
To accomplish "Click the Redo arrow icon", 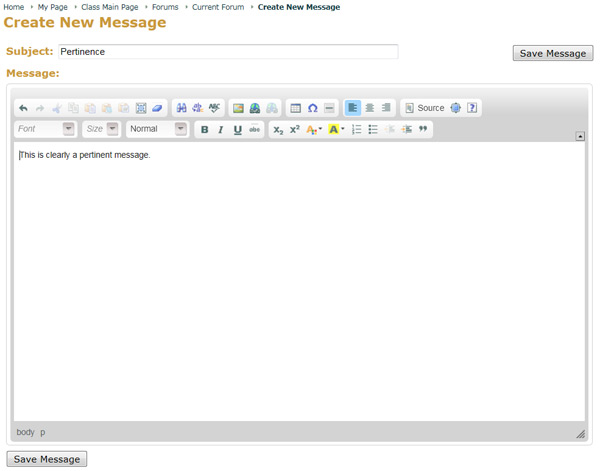I will tap(40, 108).
